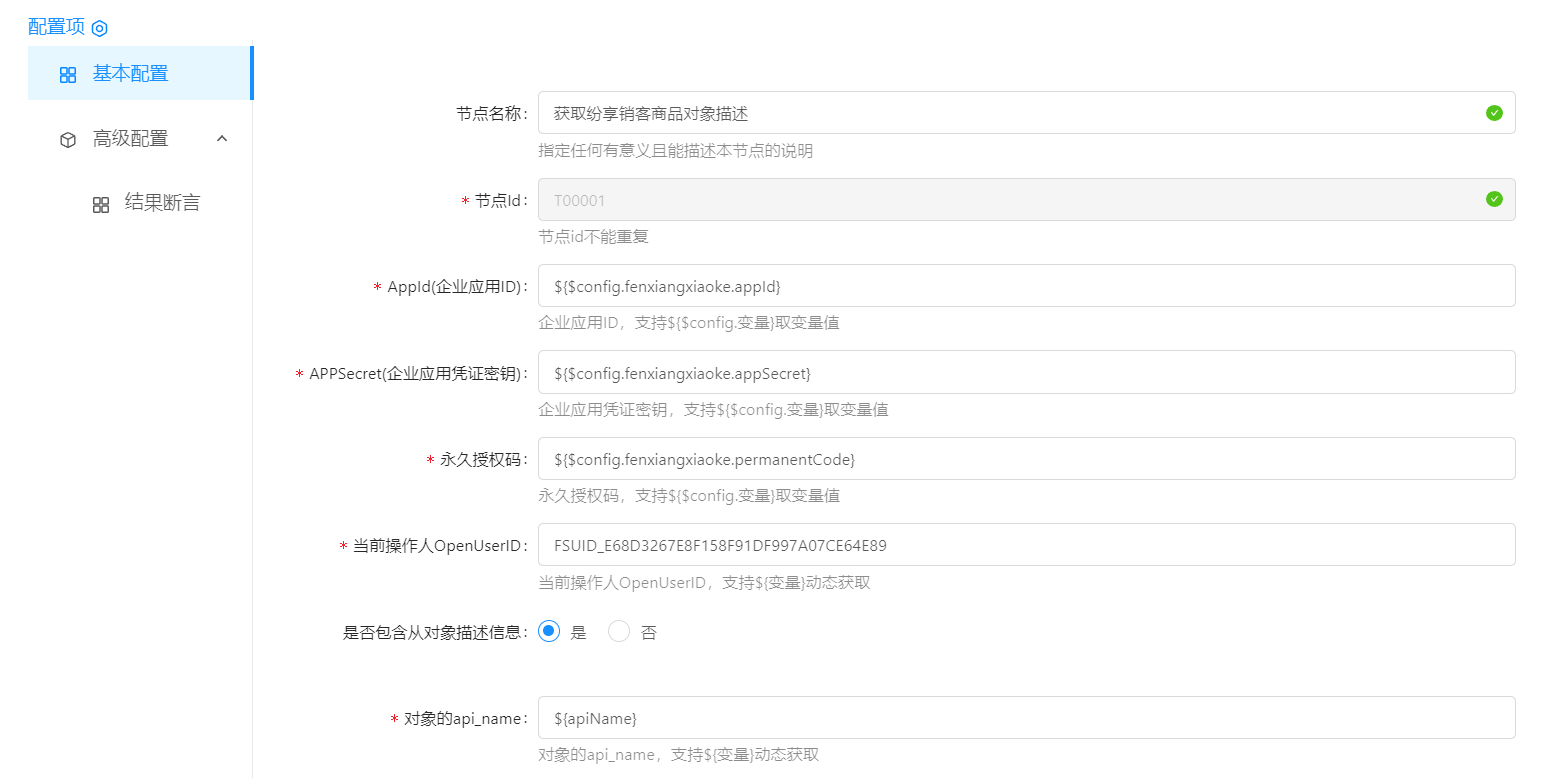1543x778 pixels.
Task: Click the hexagon icon next to 配置项
Action: (99, 28)
